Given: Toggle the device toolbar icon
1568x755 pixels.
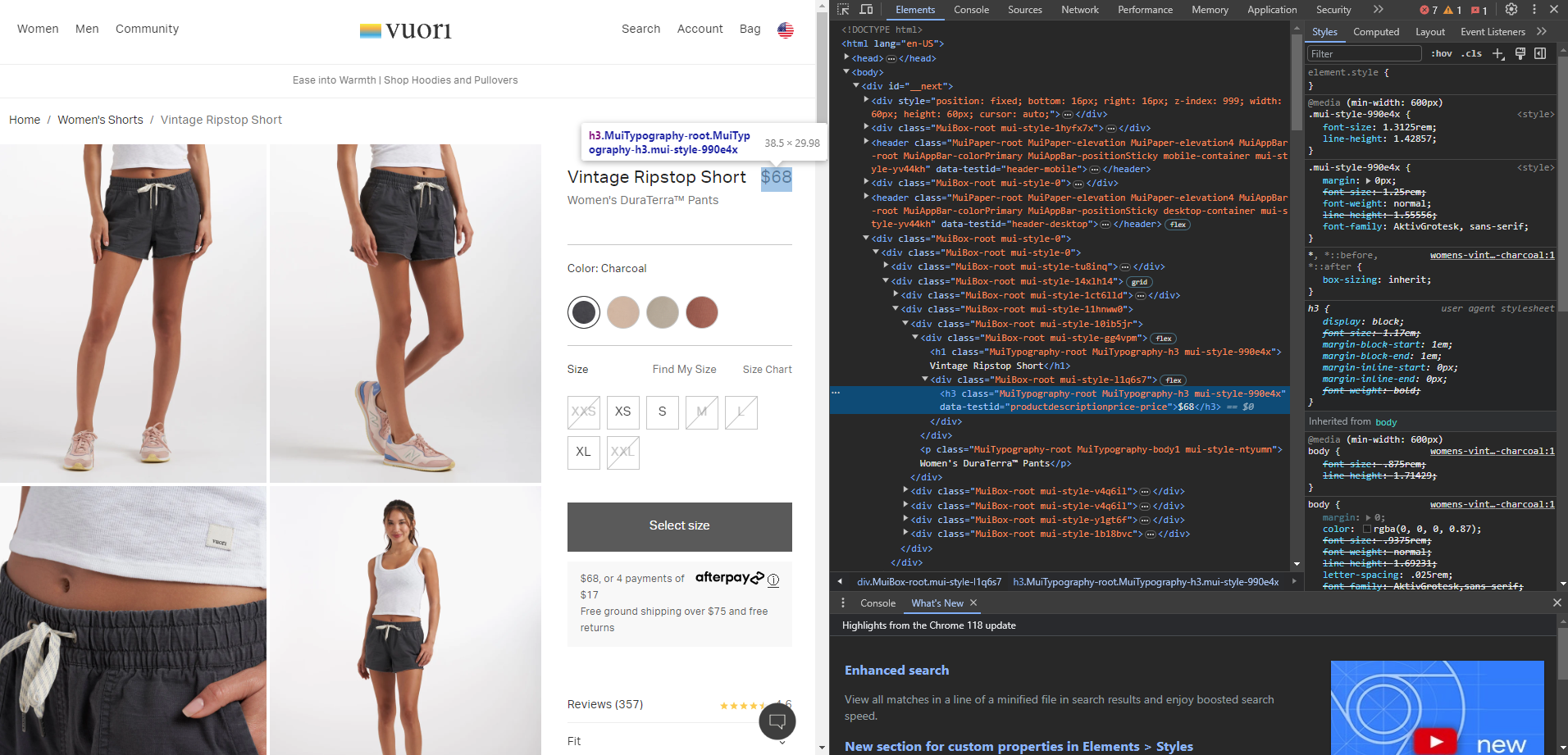Looking at the screenshot, I should pos(866,9).
